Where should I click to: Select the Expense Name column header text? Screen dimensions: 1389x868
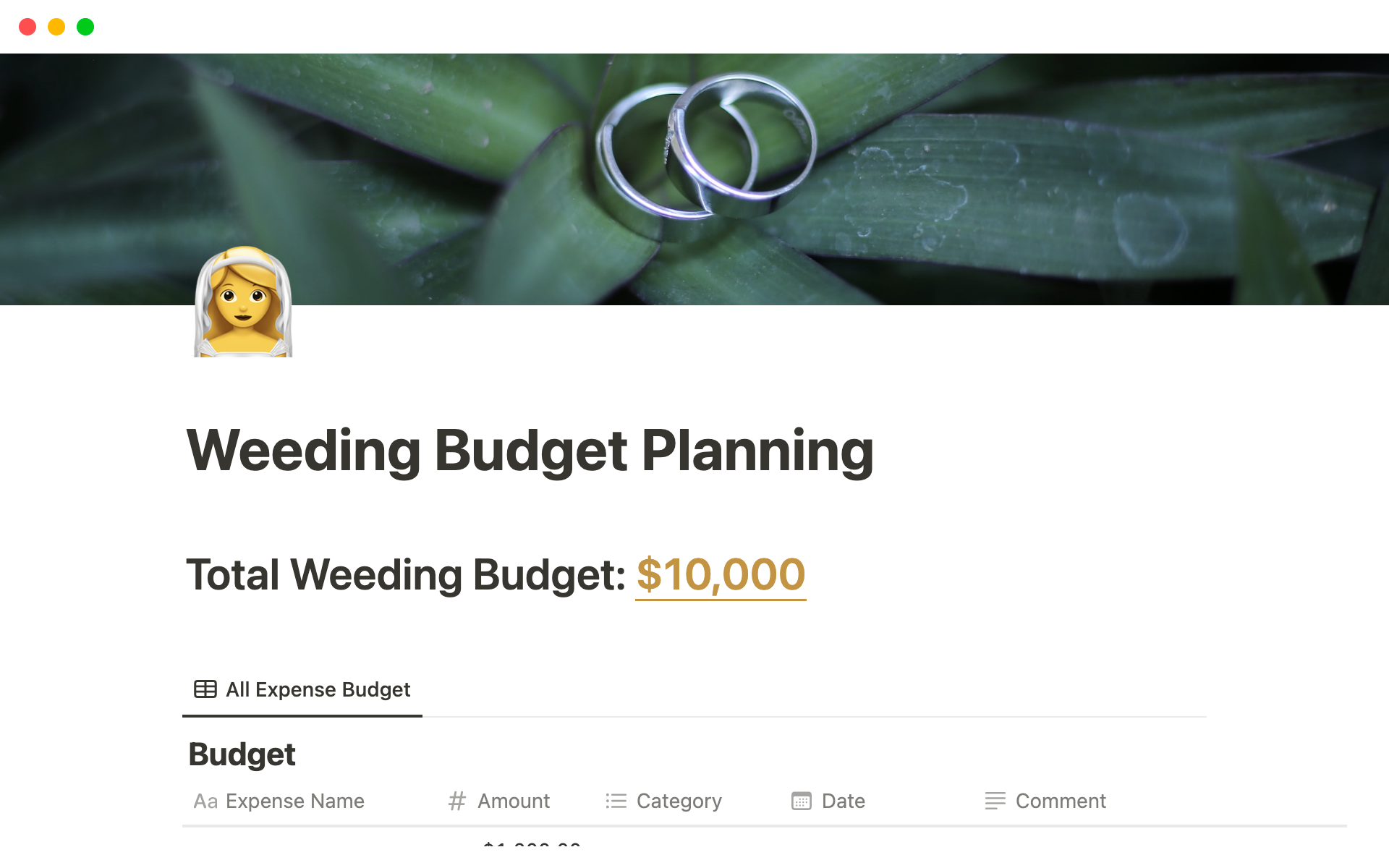coord(294,801)
